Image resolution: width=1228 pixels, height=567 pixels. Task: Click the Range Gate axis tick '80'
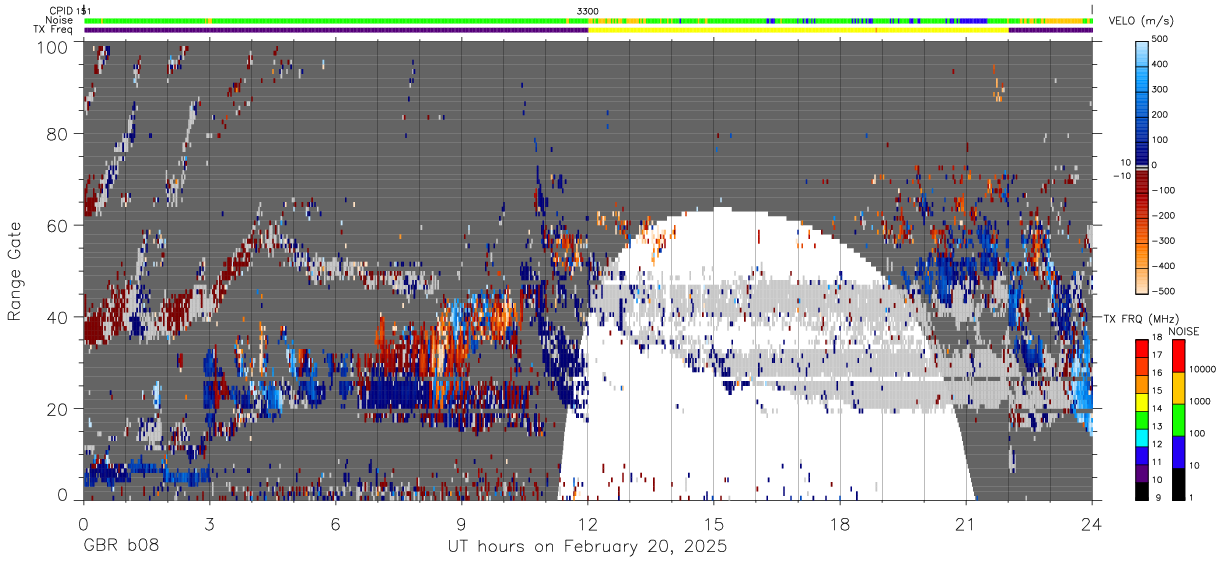[x=59, y=133]
